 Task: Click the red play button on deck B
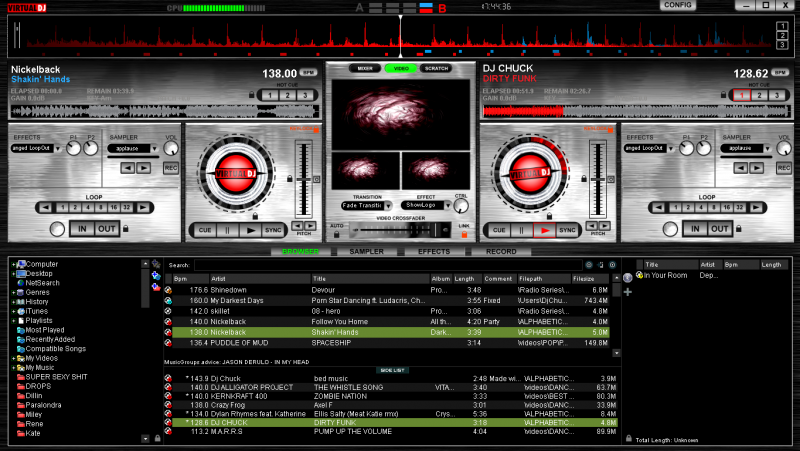[544, 230]
